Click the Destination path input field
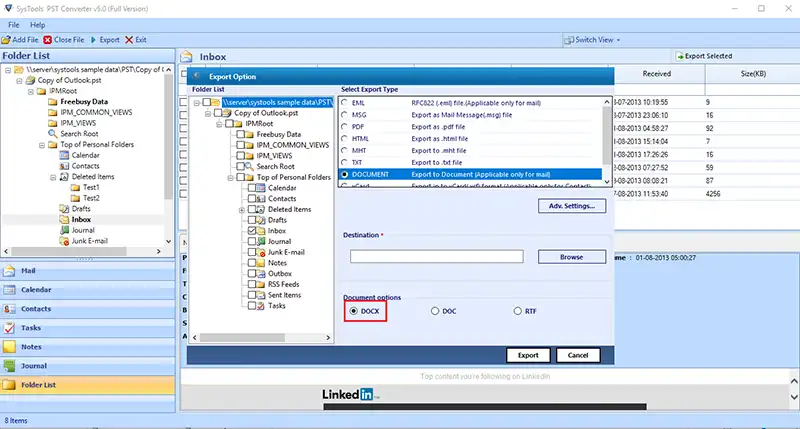 click(x=437, y=256)
